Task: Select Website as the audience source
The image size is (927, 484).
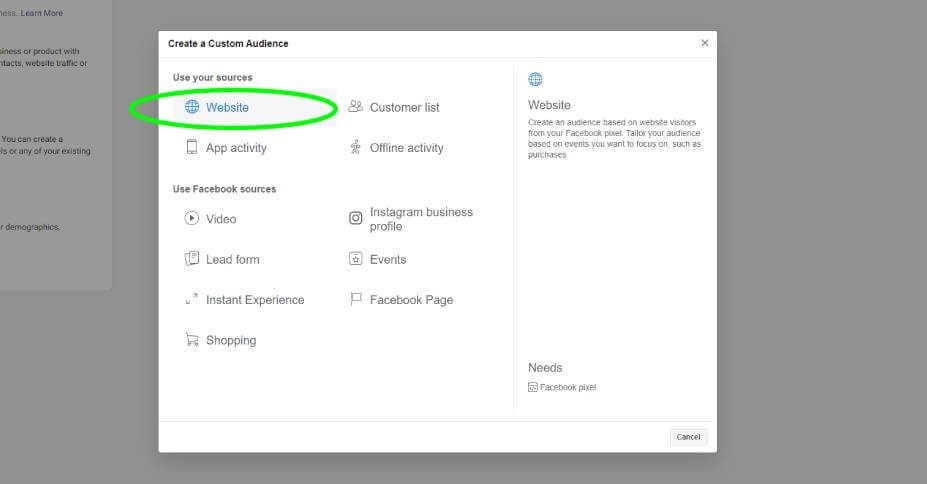Action: pos(227,107)
